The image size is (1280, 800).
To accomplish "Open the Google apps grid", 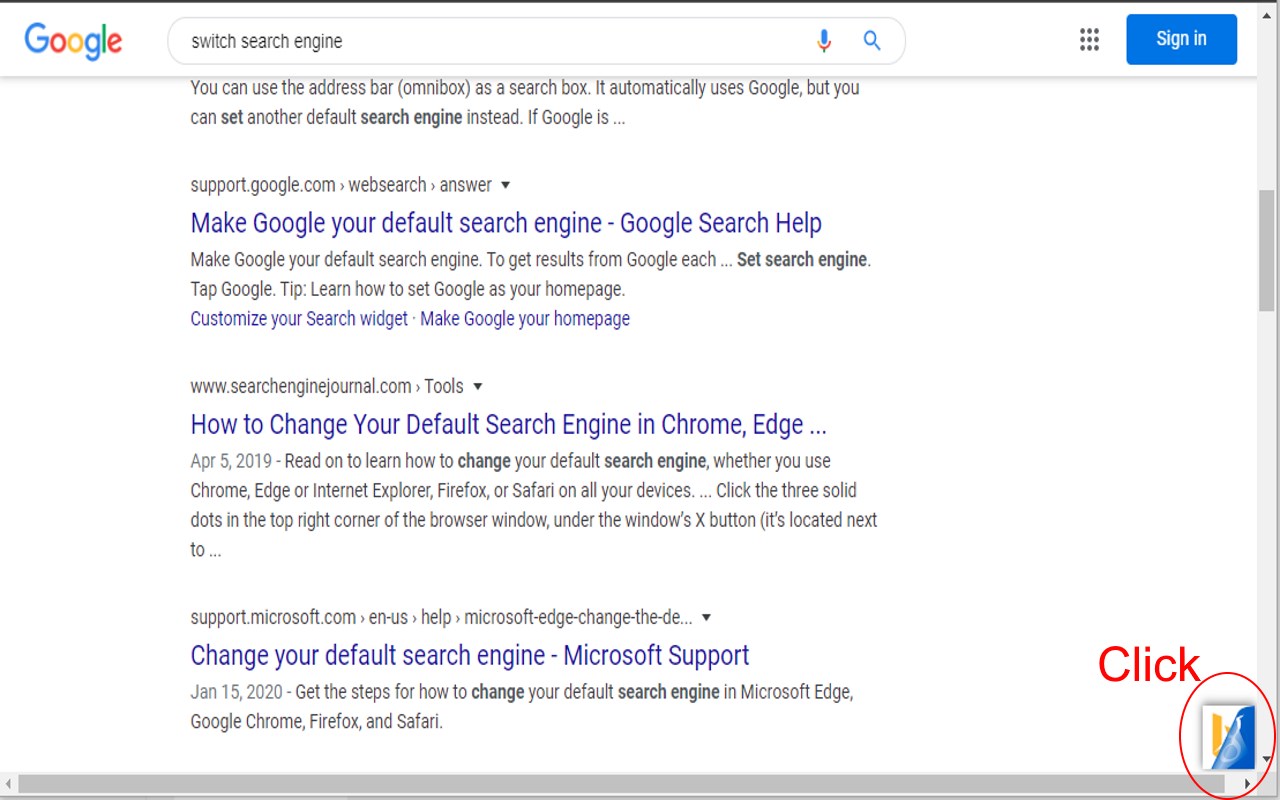I will (1089, 40).
